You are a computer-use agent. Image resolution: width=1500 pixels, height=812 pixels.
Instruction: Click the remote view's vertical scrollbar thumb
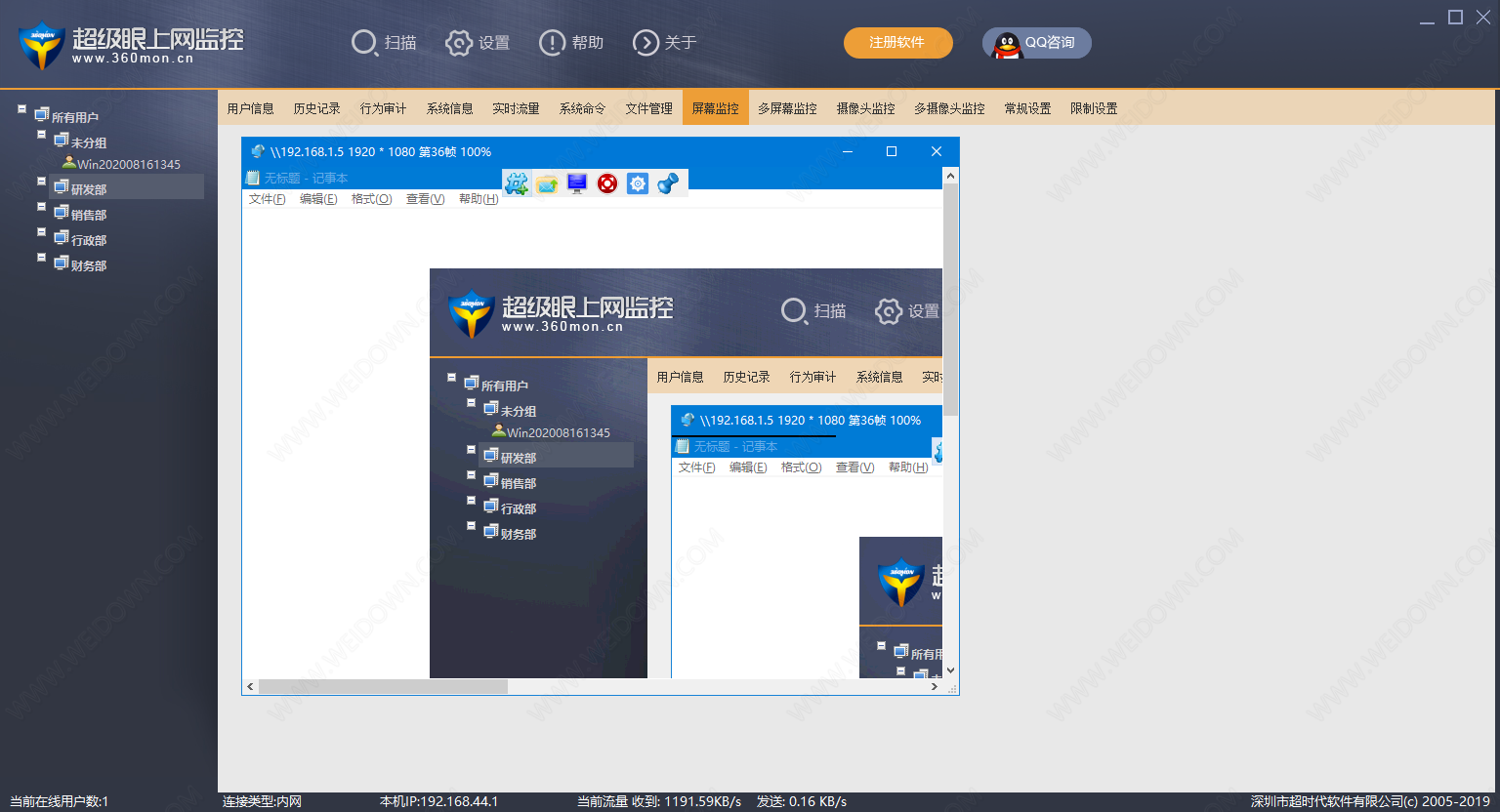coord(951,300)
